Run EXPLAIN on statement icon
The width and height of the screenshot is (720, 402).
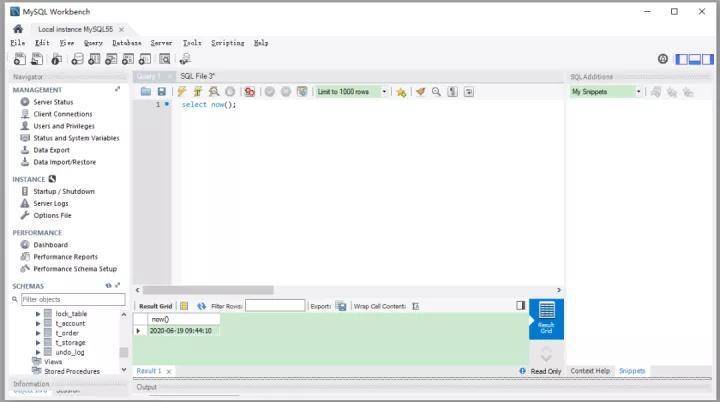tap(214, 91)
